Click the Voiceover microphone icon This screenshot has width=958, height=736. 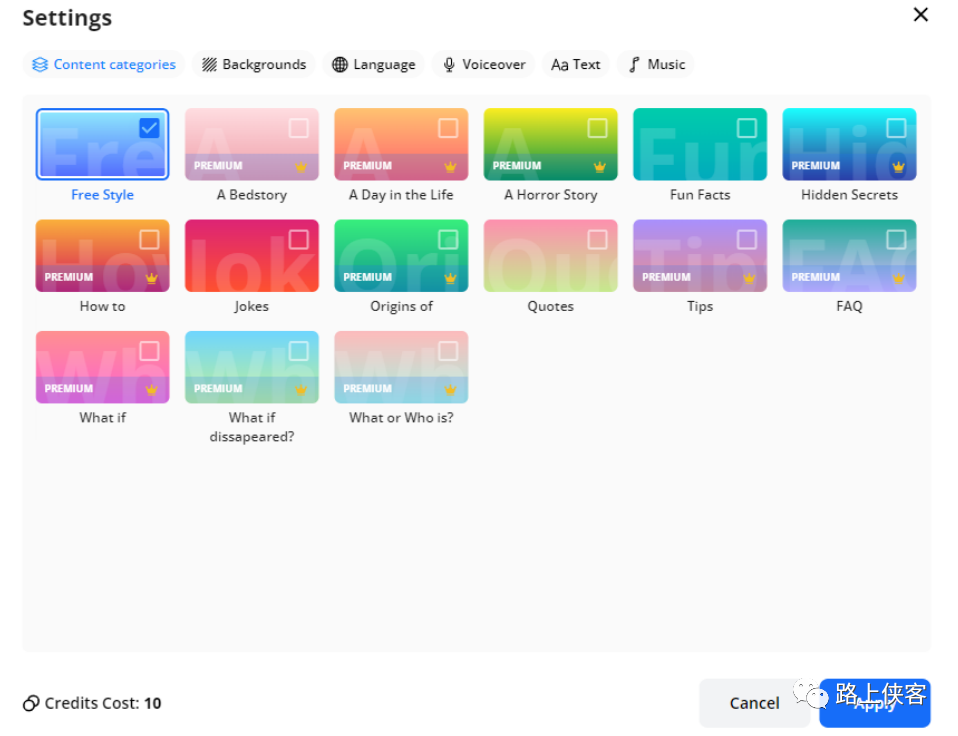click(449, 65)
